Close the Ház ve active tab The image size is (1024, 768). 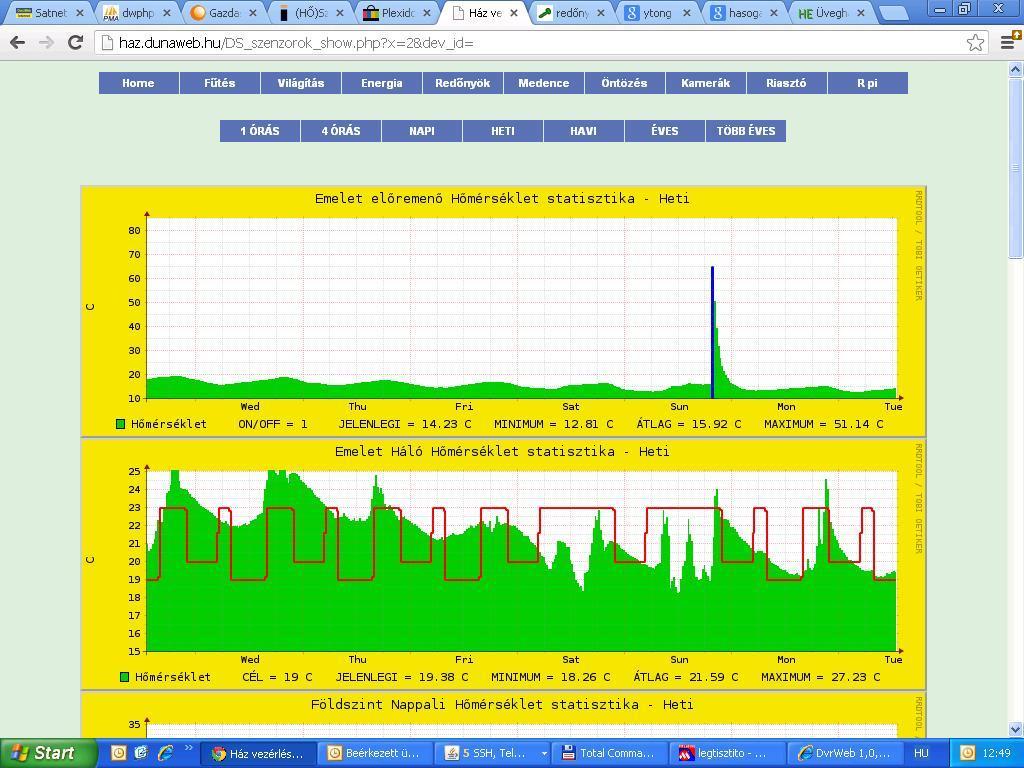click(514, 13)
